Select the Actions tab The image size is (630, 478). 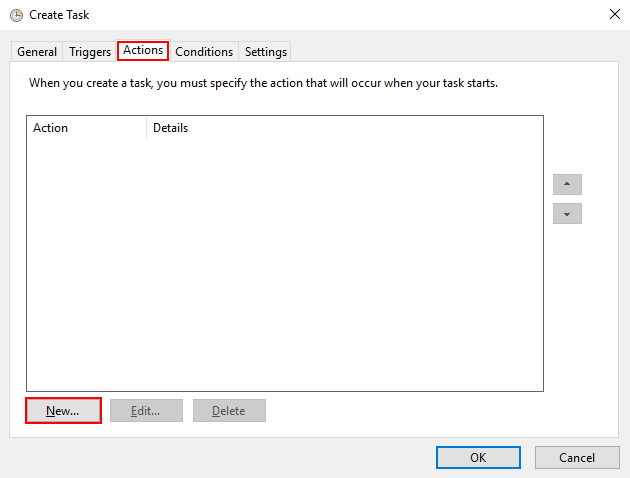[143, 51]
